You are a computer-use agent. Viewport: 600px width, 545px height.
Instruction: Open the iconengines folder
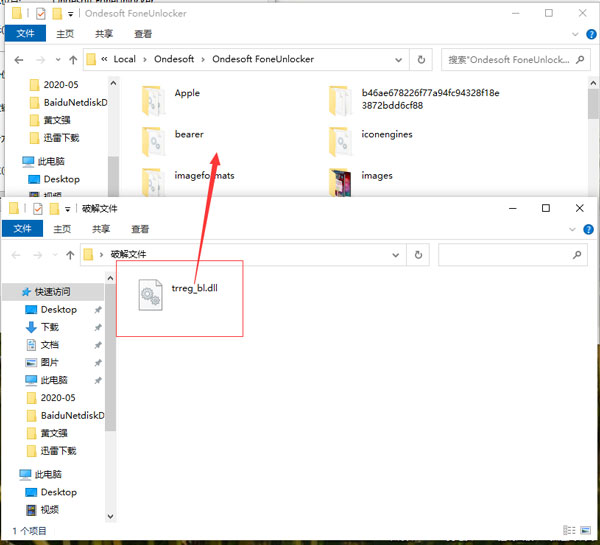(370, 141)
